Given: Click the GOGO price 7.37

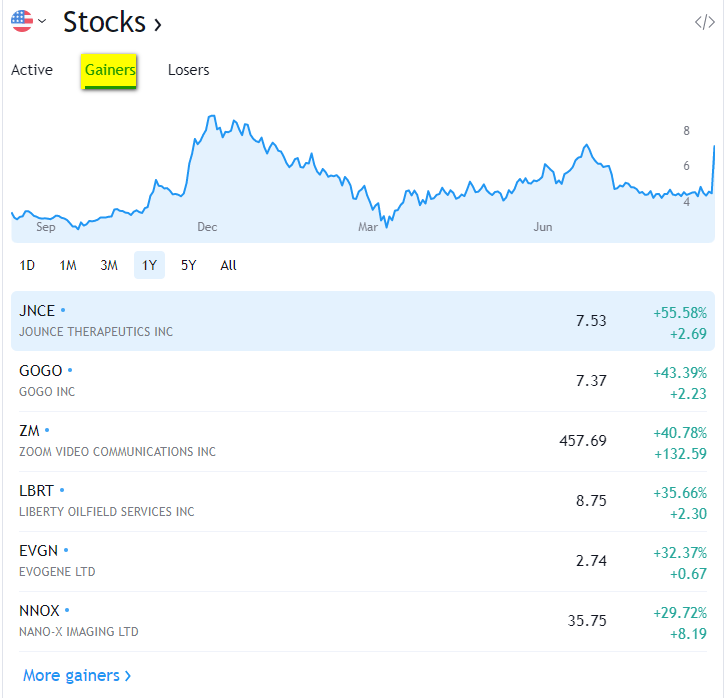Looking at the screenshot, I should coord(591,381).
